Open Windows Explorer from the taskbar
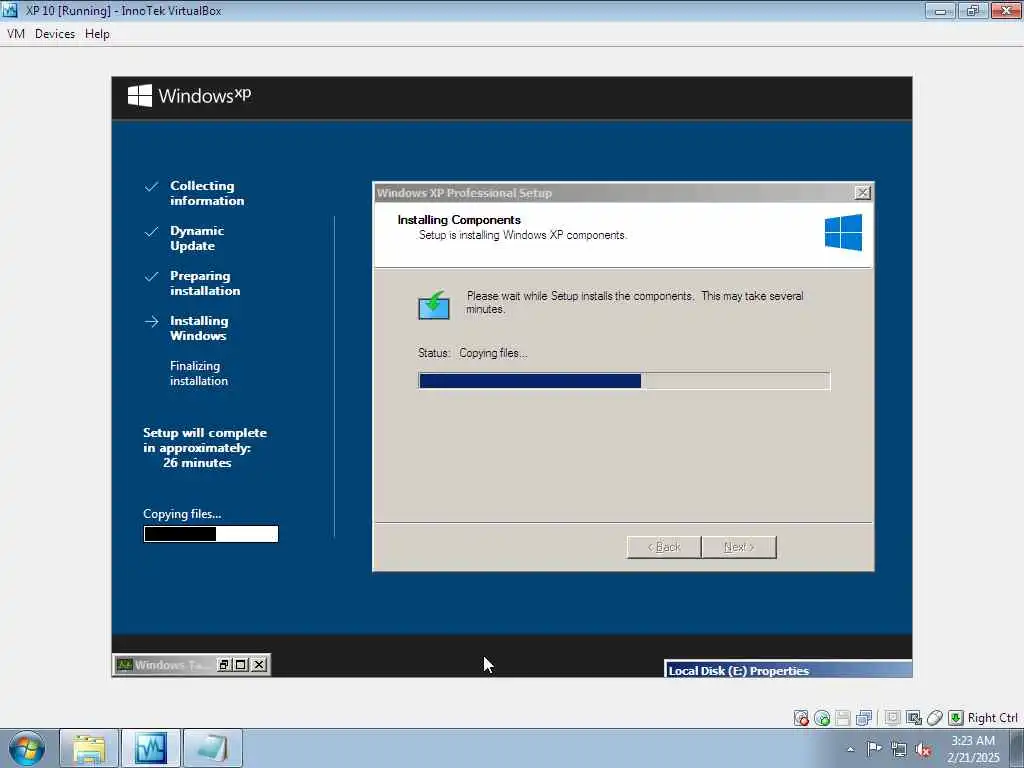1024x768 pixels. point(89,748)
